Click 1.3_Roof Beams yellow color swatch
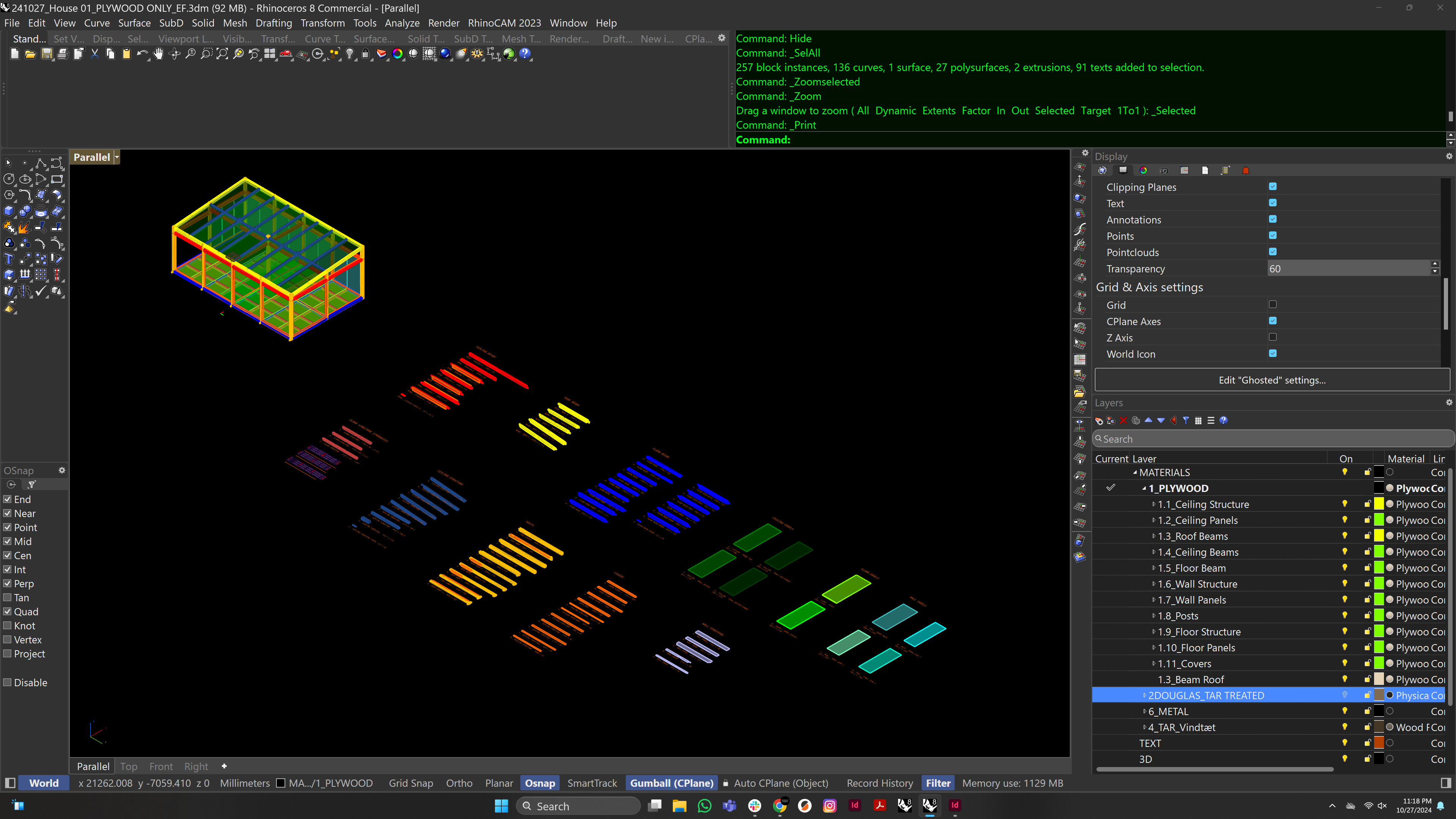This screenshot has height=819, width=1456. click(1379, 536)
